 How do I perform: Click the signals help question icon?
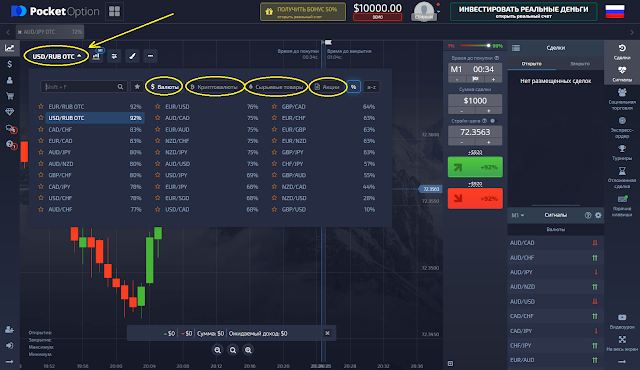click(588, 215)
